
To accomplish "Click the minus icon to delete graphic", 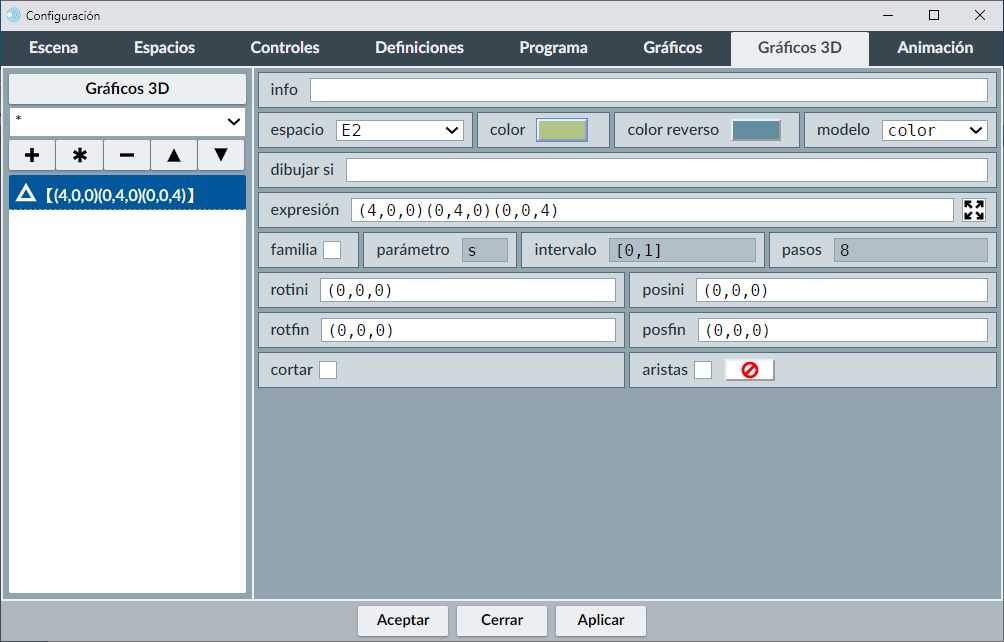I will pos(127,155).
